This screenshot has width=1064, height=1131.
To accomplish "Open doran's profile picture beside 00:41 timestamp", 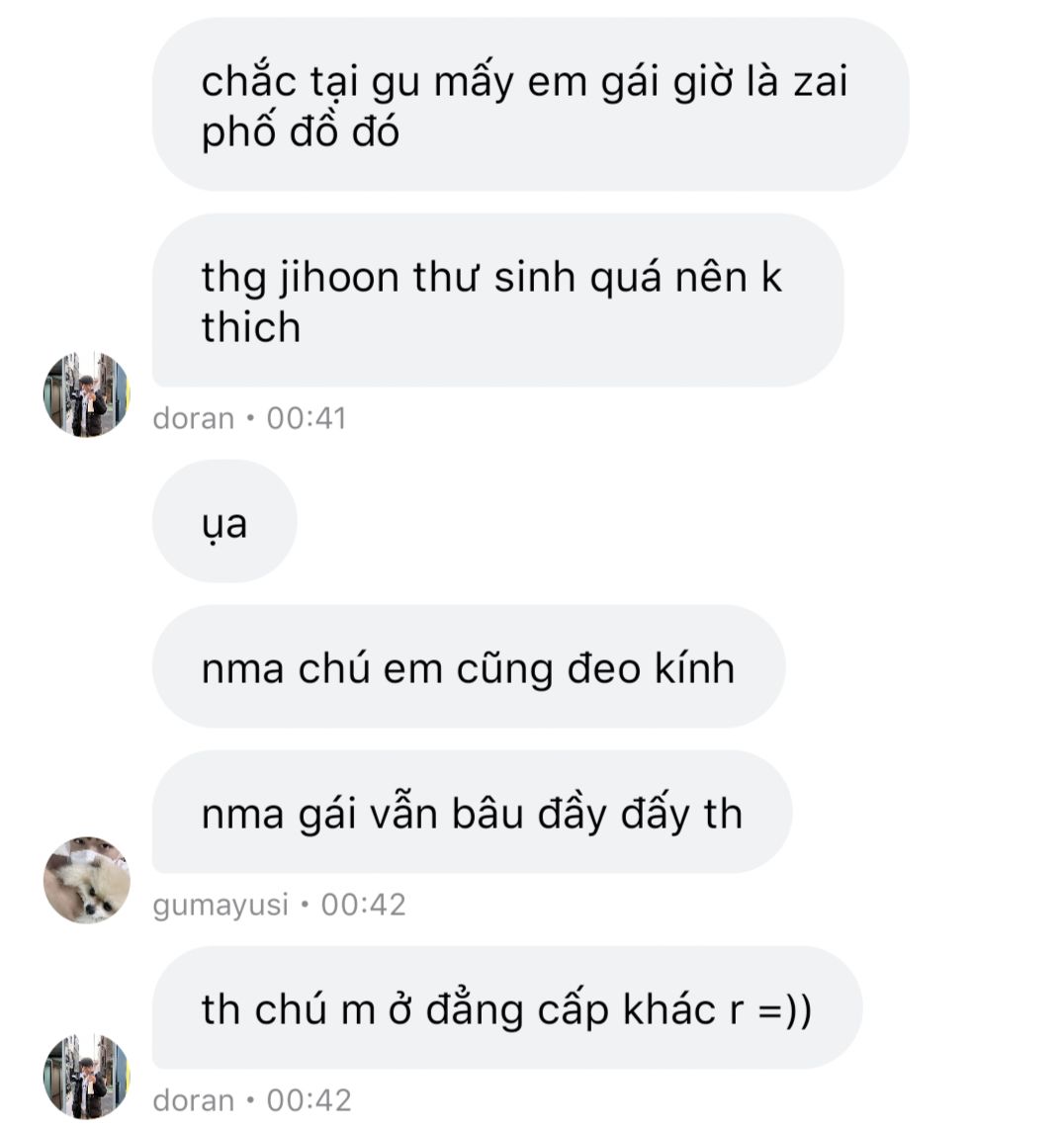I will pos(87,394).
